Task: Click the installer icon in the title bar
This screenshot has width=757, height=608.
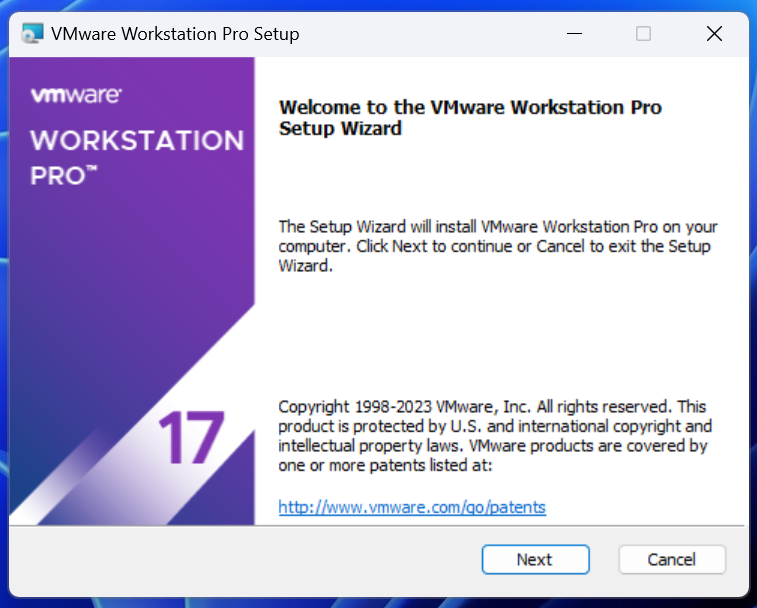Action: tap(32, 34)
